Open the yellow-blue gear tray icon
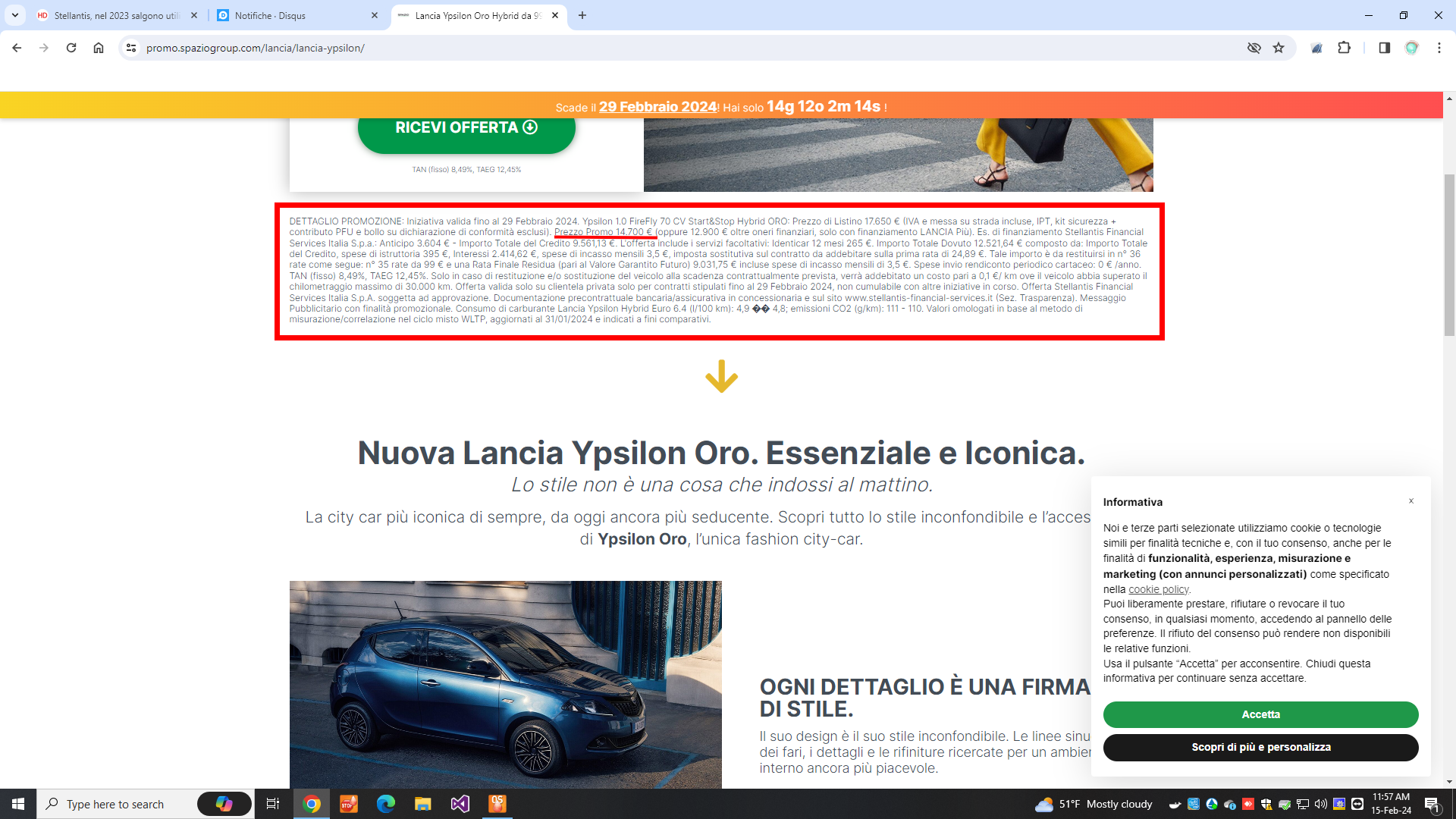Viewport: 1456px width, 819px height. [x=1339, y=804]
